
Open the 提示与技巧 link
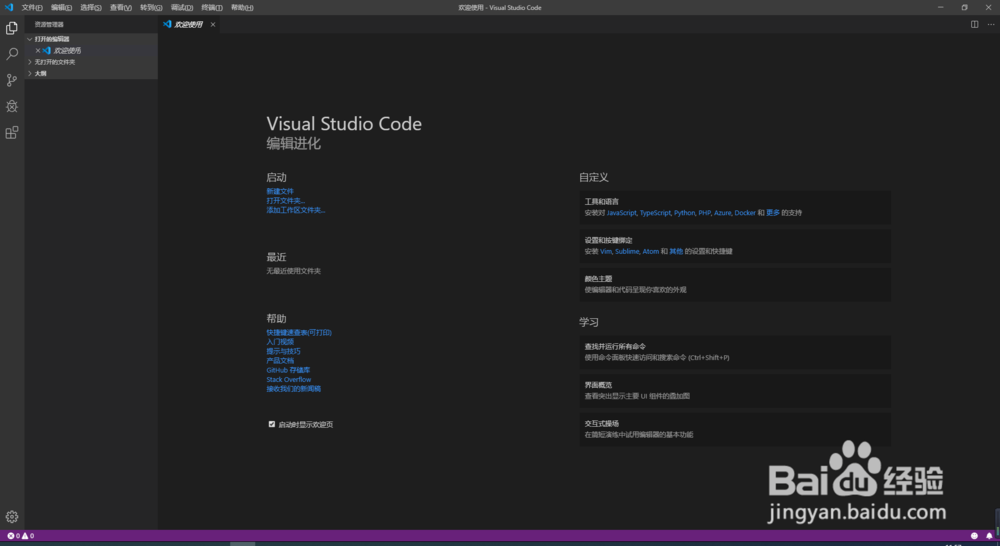click(x=283, y=351)
